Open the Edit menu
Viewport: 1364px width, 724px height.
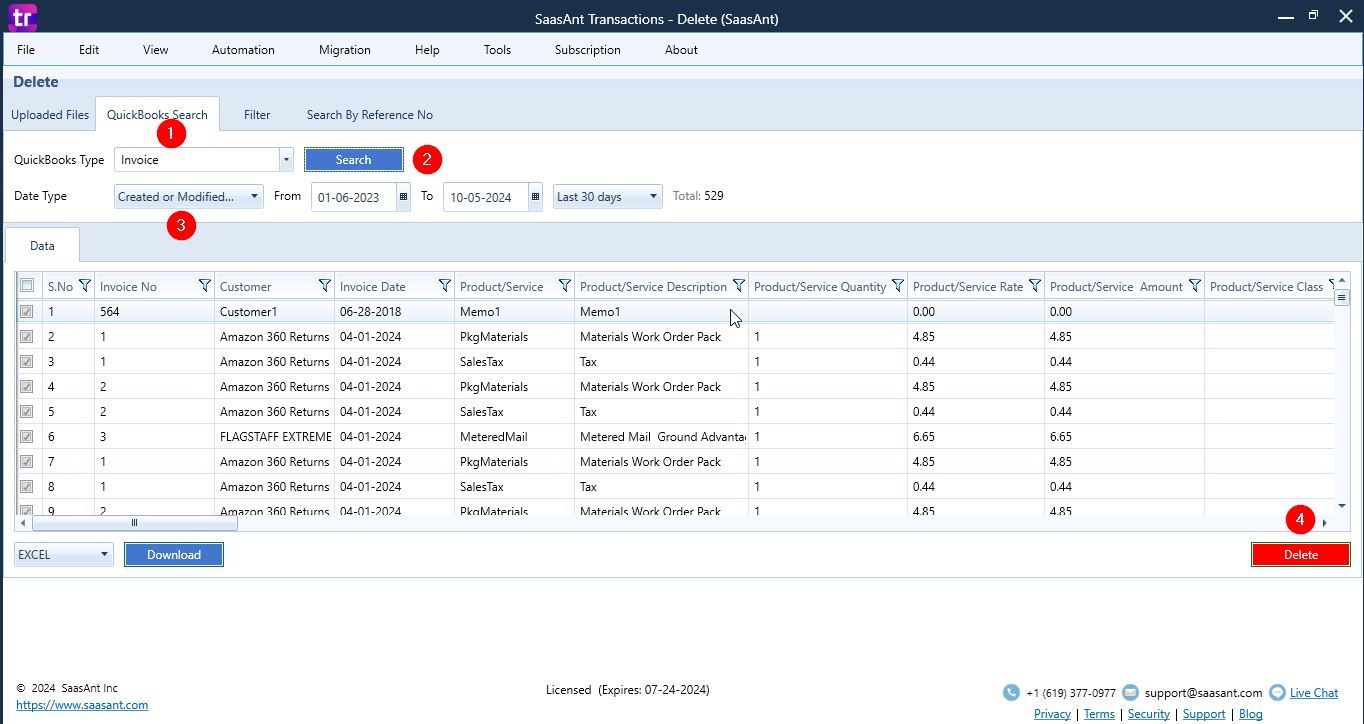click(89, 49)
